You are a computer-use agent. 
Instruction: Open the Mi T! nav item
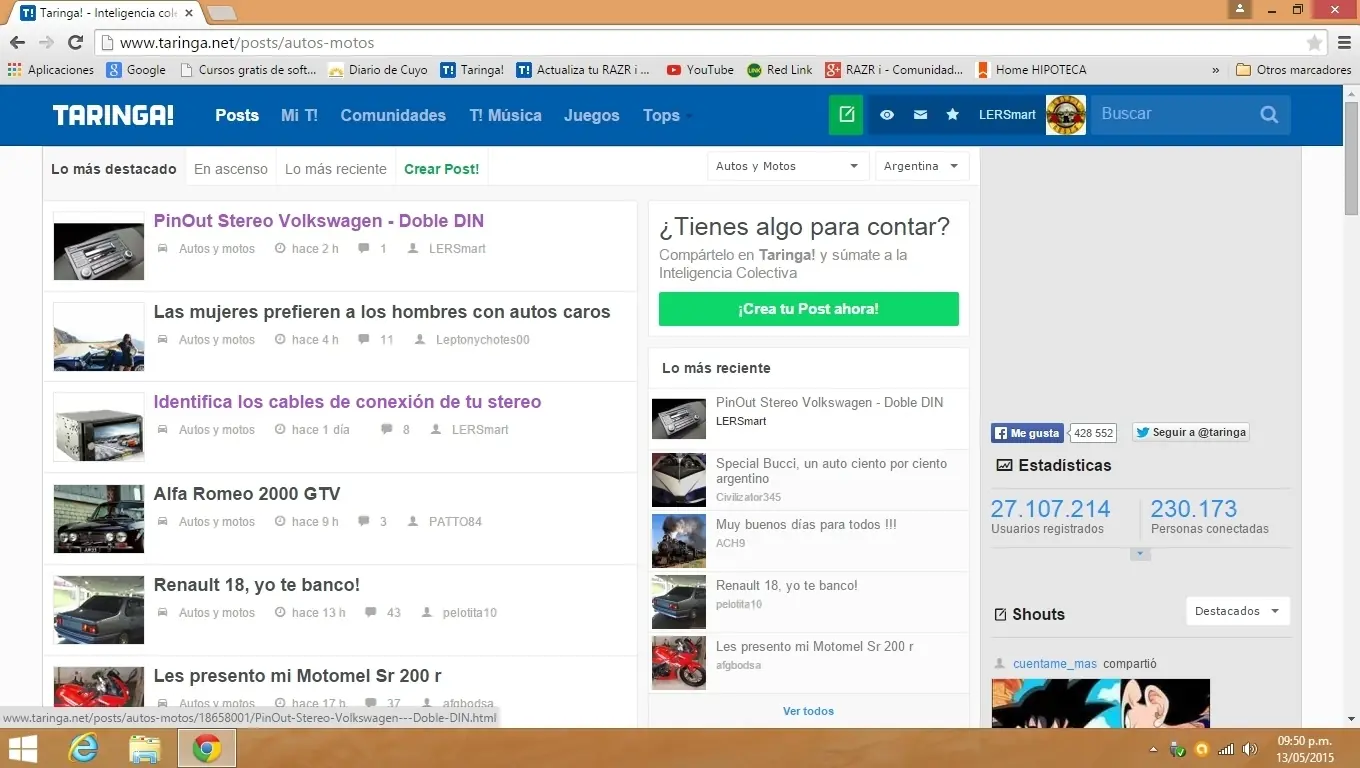tap(299, 115)
